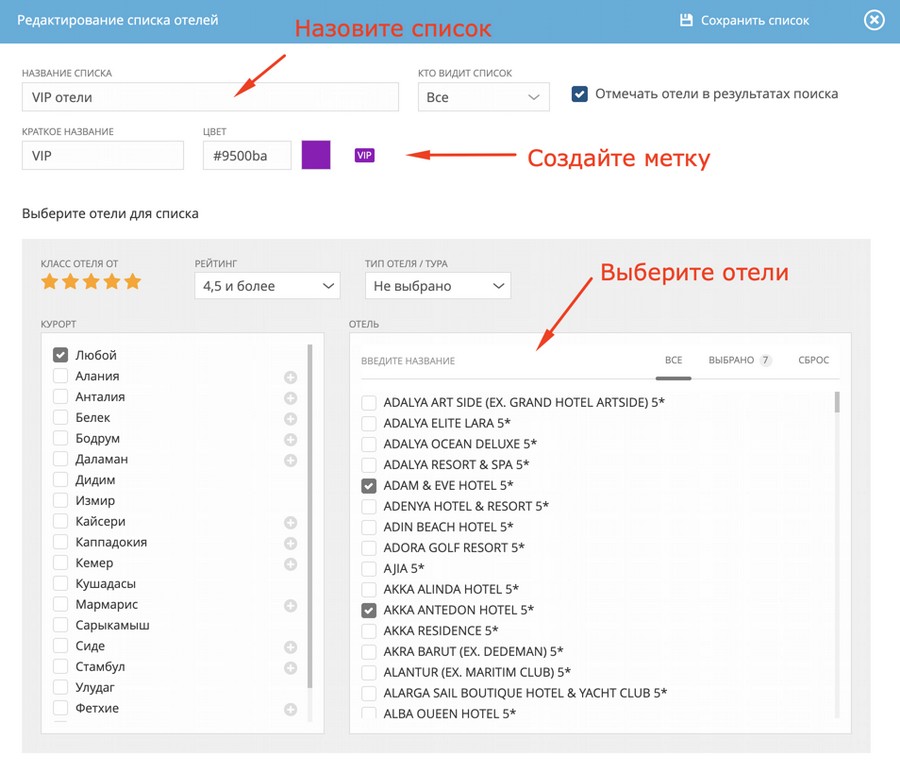Check ADORA GOLF RESORT 5* checkbox

[368, 548]
